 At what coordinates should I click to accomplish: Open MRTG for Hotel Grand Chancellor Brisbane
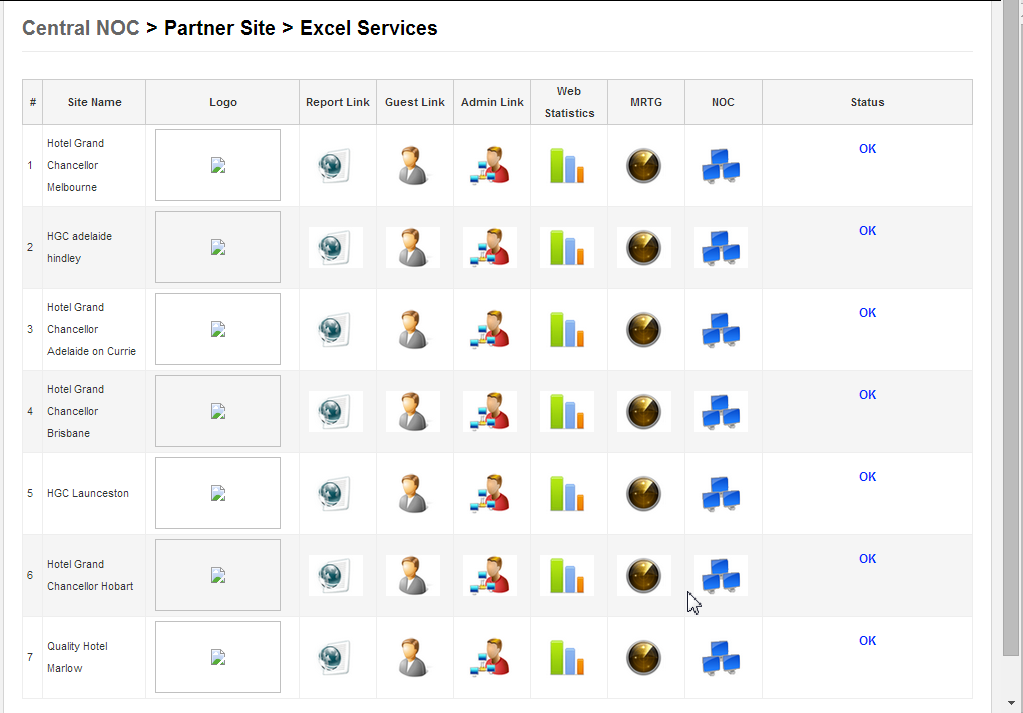(x=644, y=412)
